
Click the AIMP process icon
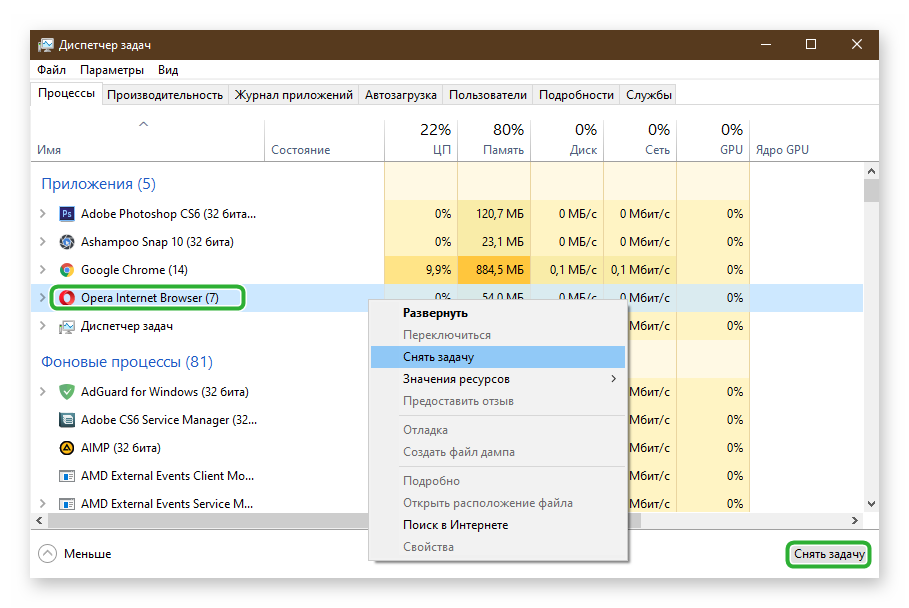pyautogui.click(x=67, y=448)
